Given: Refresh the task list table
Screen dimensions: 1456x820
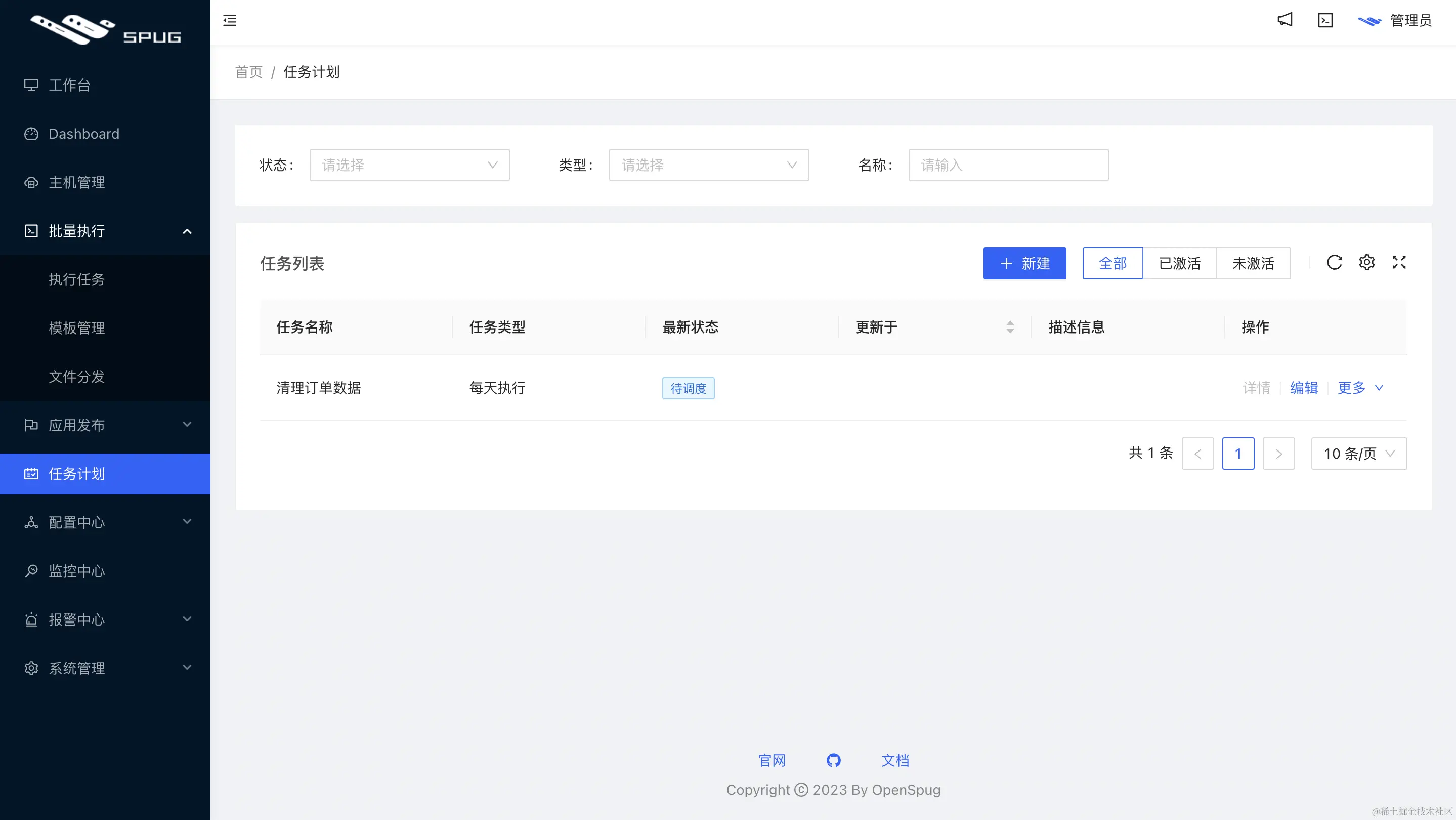Looking at the screenshot, I should pos(1335,262).
